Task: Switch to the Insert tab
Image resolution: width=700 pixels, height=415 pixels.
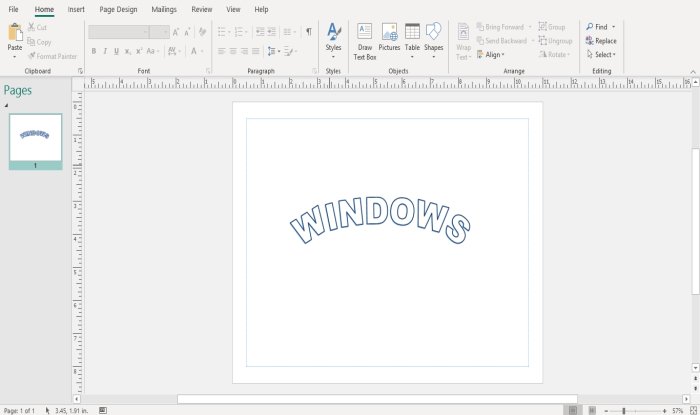Action: (x=76, y=9)
